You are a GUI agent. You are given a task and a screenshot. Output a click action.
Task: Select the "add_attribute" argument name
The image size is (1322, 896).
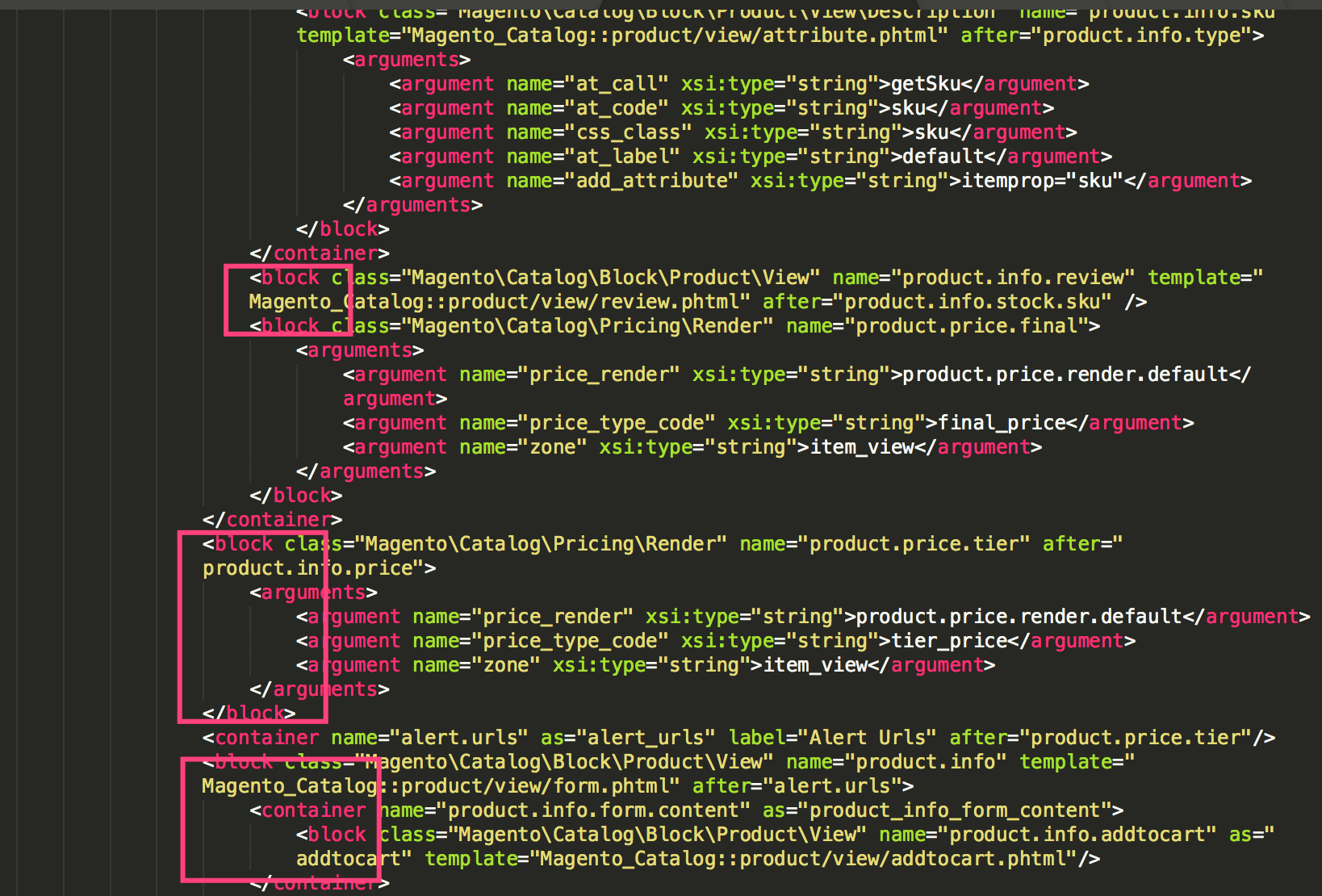pos(651,181)
